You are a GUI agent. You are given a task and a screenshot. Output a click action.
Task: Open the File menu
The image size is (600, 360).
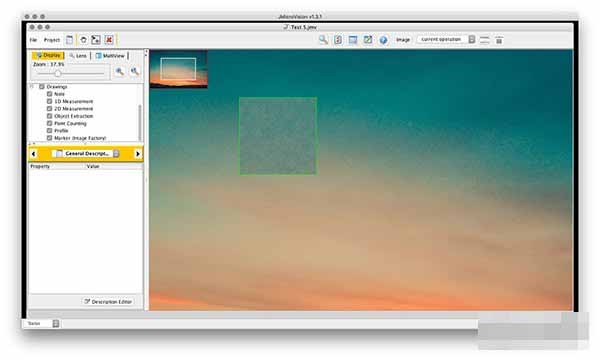click(33, 40)
